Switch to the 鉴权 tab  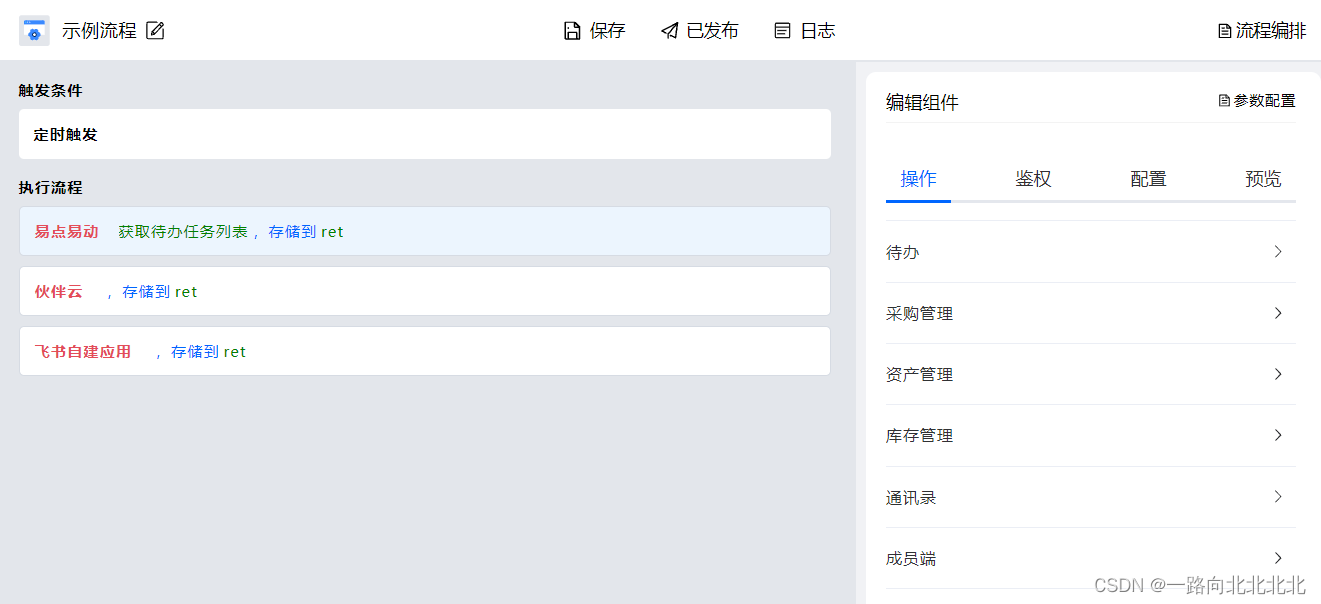[x=1032, y=178]
